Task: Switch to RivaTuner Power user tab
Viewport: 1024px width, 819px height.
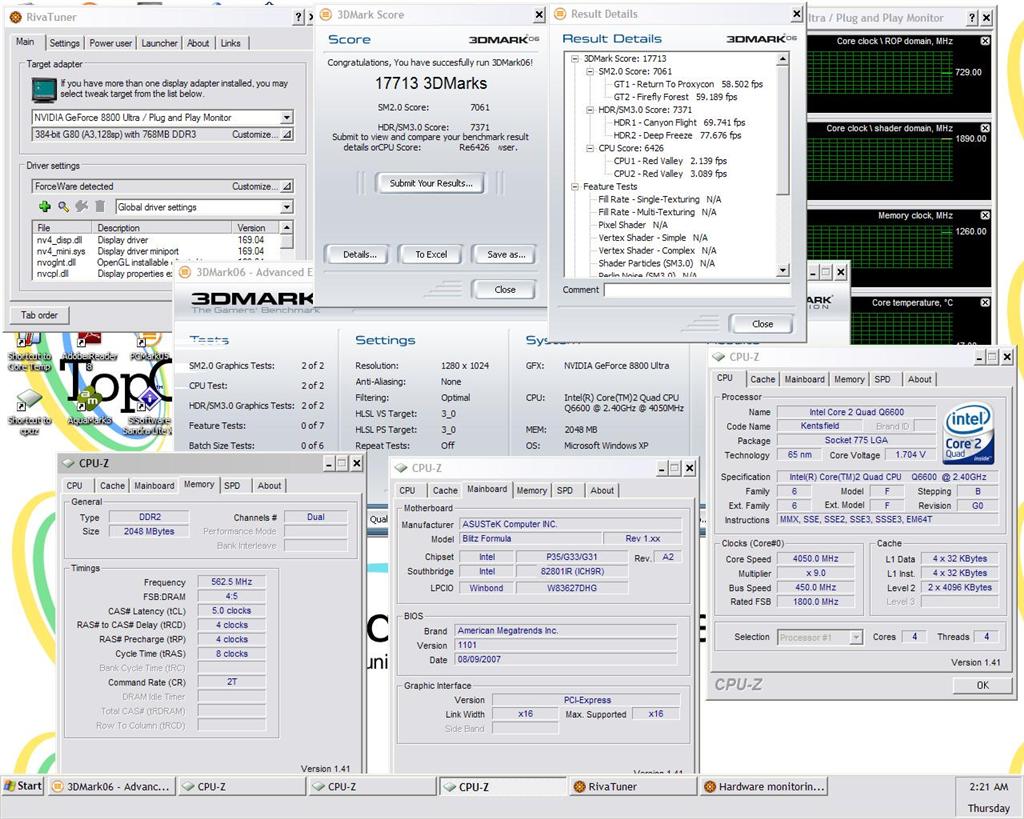Action: pyautogui.click(x=110, y=43)
